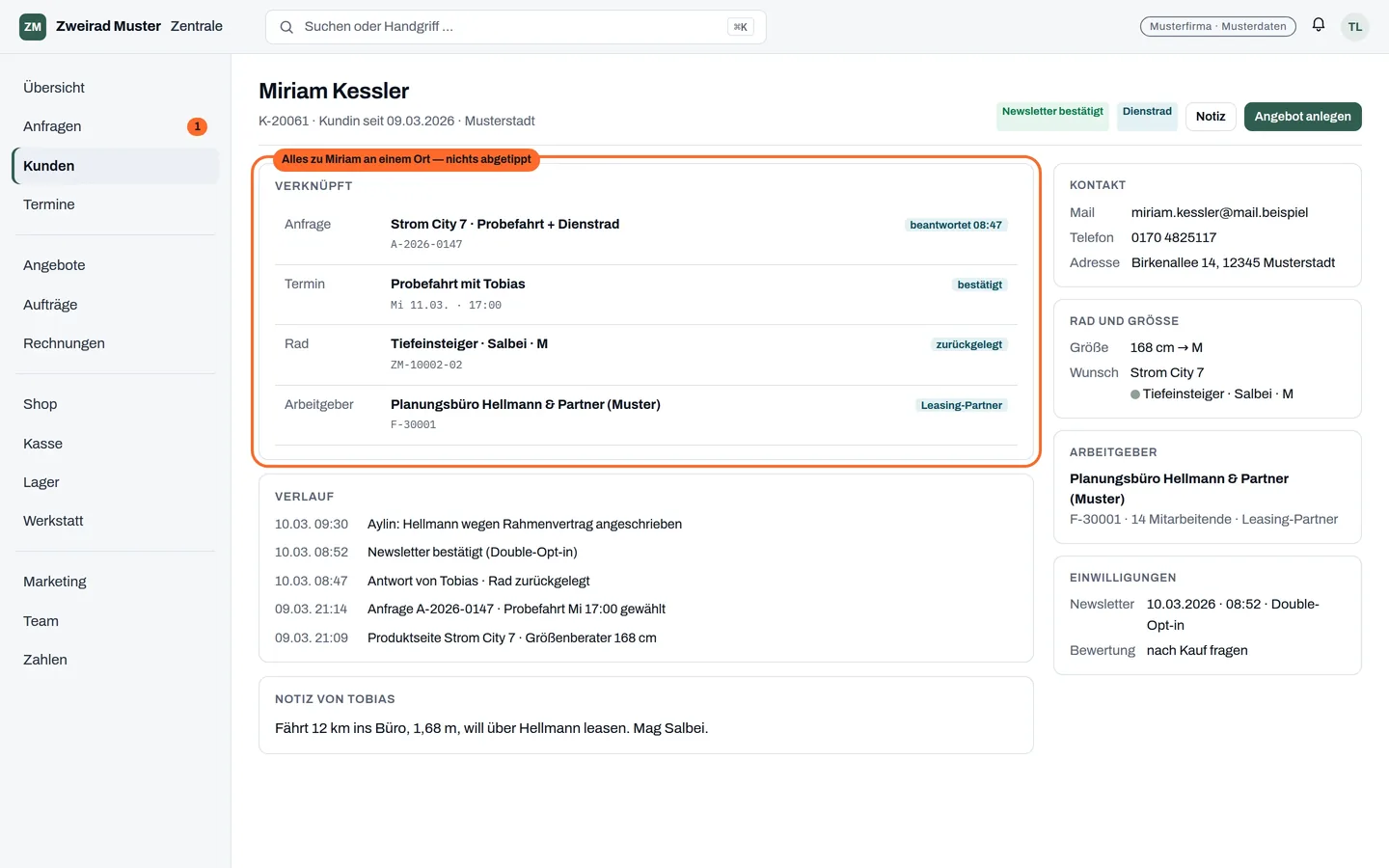This screenshot has height=868, width=1389.
Task: Click the miriam.kessler@mail.beispiel address
Action: [1219, 213]
